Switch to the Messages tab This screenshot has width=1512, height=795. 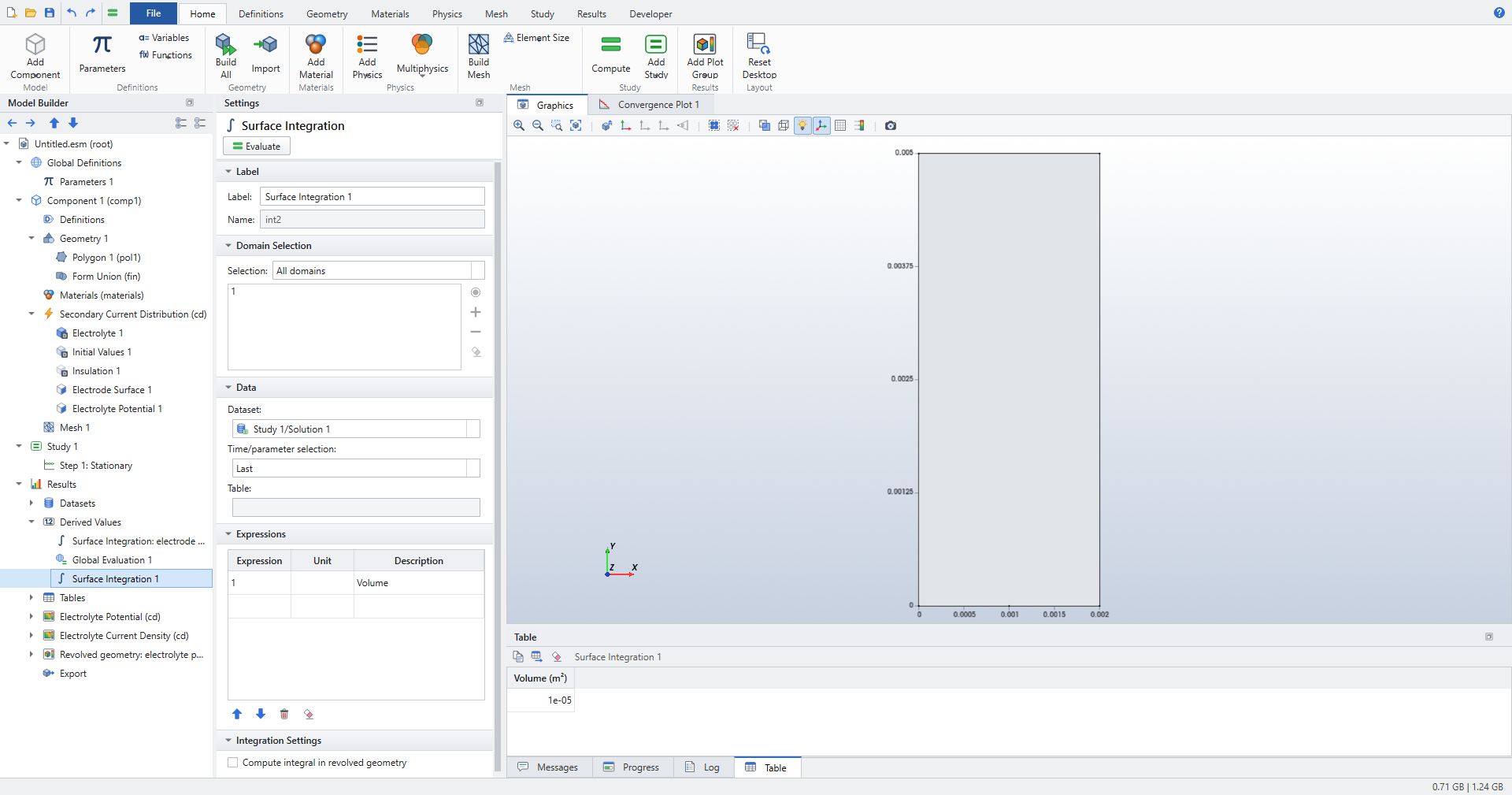[x=549, y=767]
